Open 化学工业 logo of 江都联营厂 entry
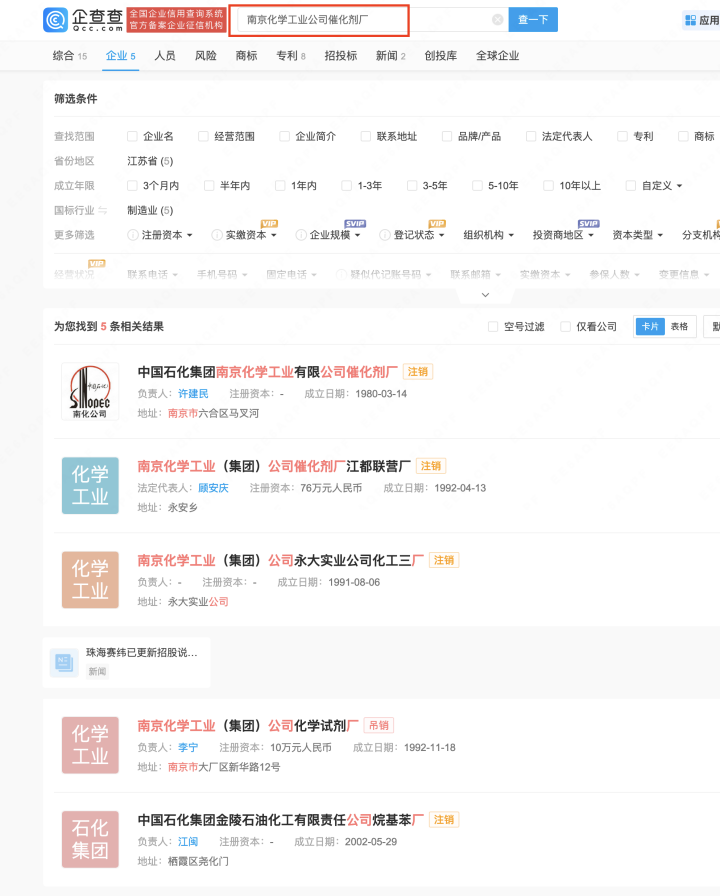 90,486
